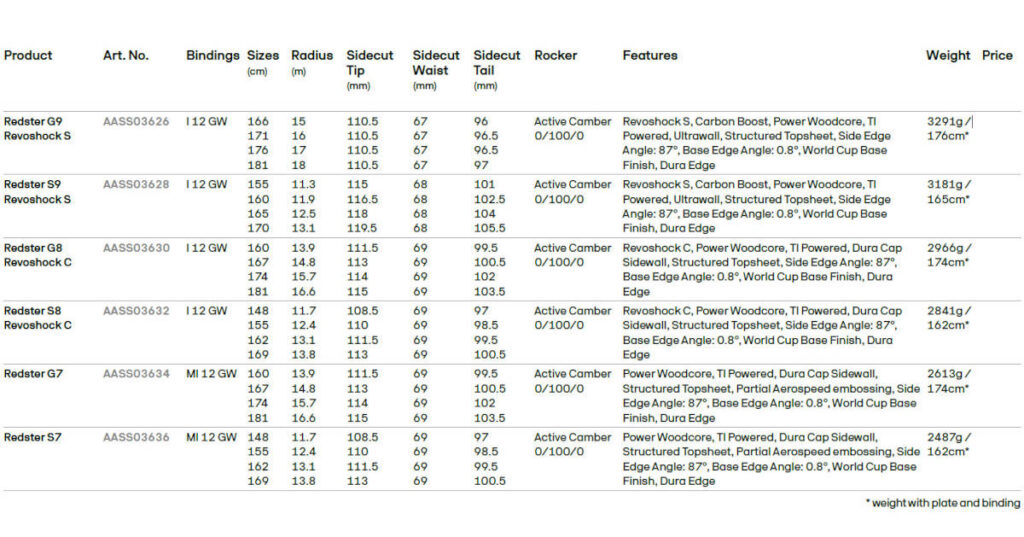
Task: Click the Product column header
Action: (x=28, y=56)
